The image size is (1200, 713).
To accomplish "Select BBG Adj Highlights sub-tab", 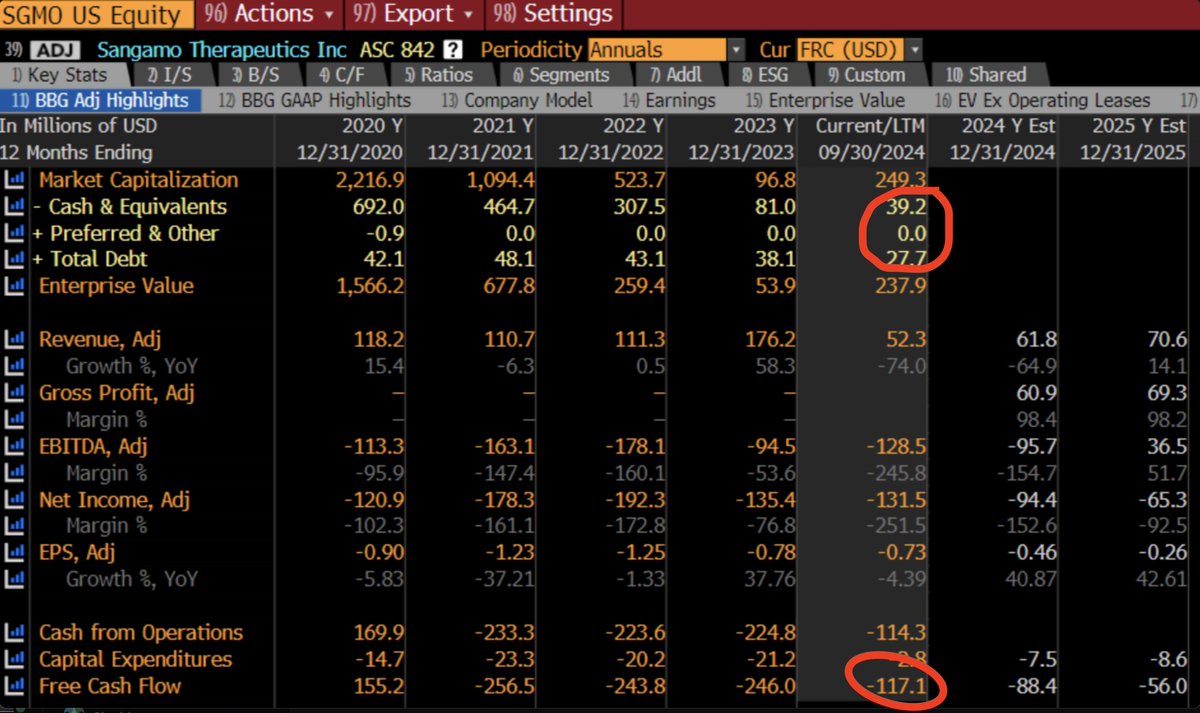I will [x=100, y=100].
